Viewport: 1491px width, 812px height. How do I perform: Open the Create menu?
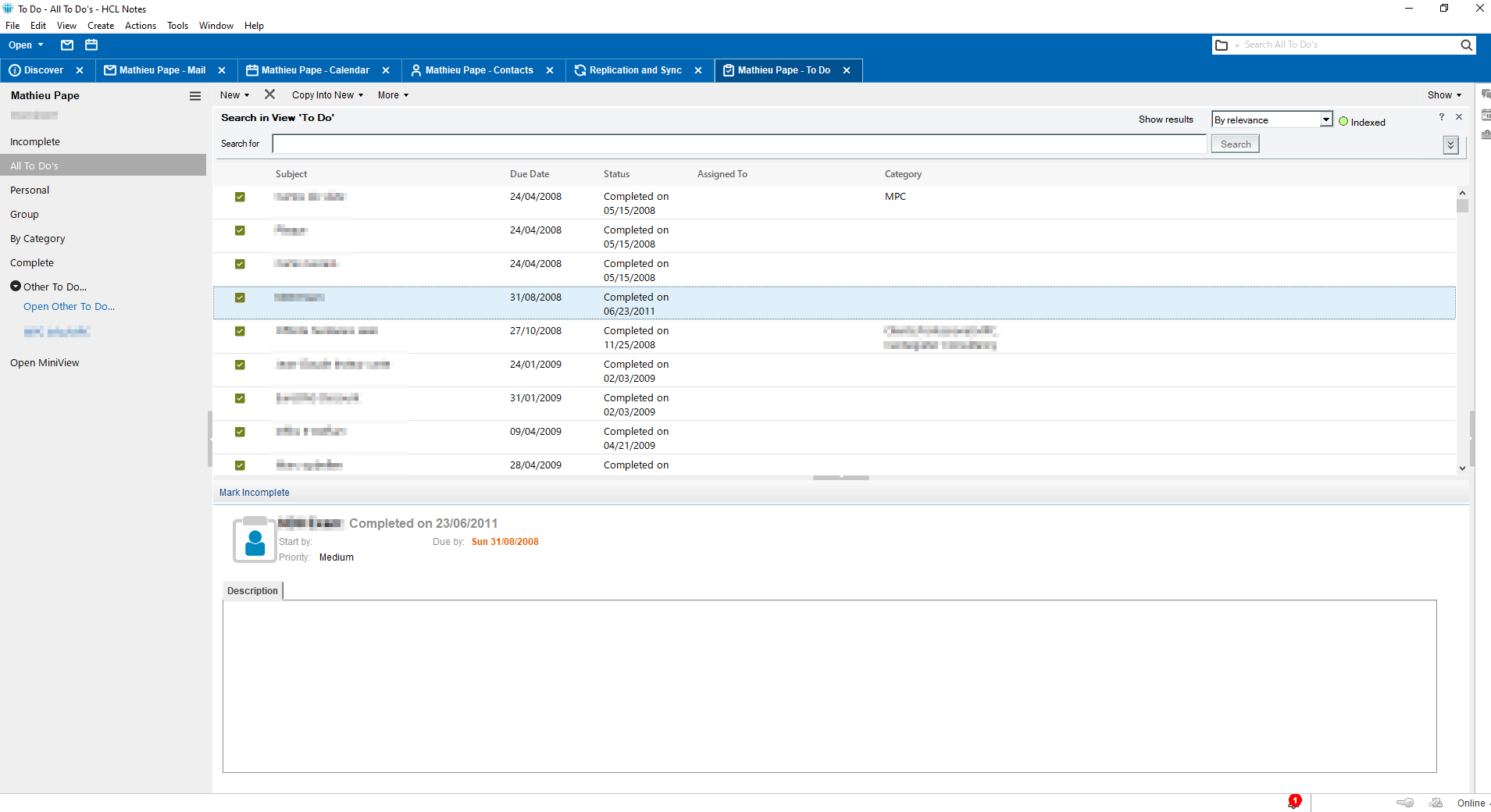[101, 26]
